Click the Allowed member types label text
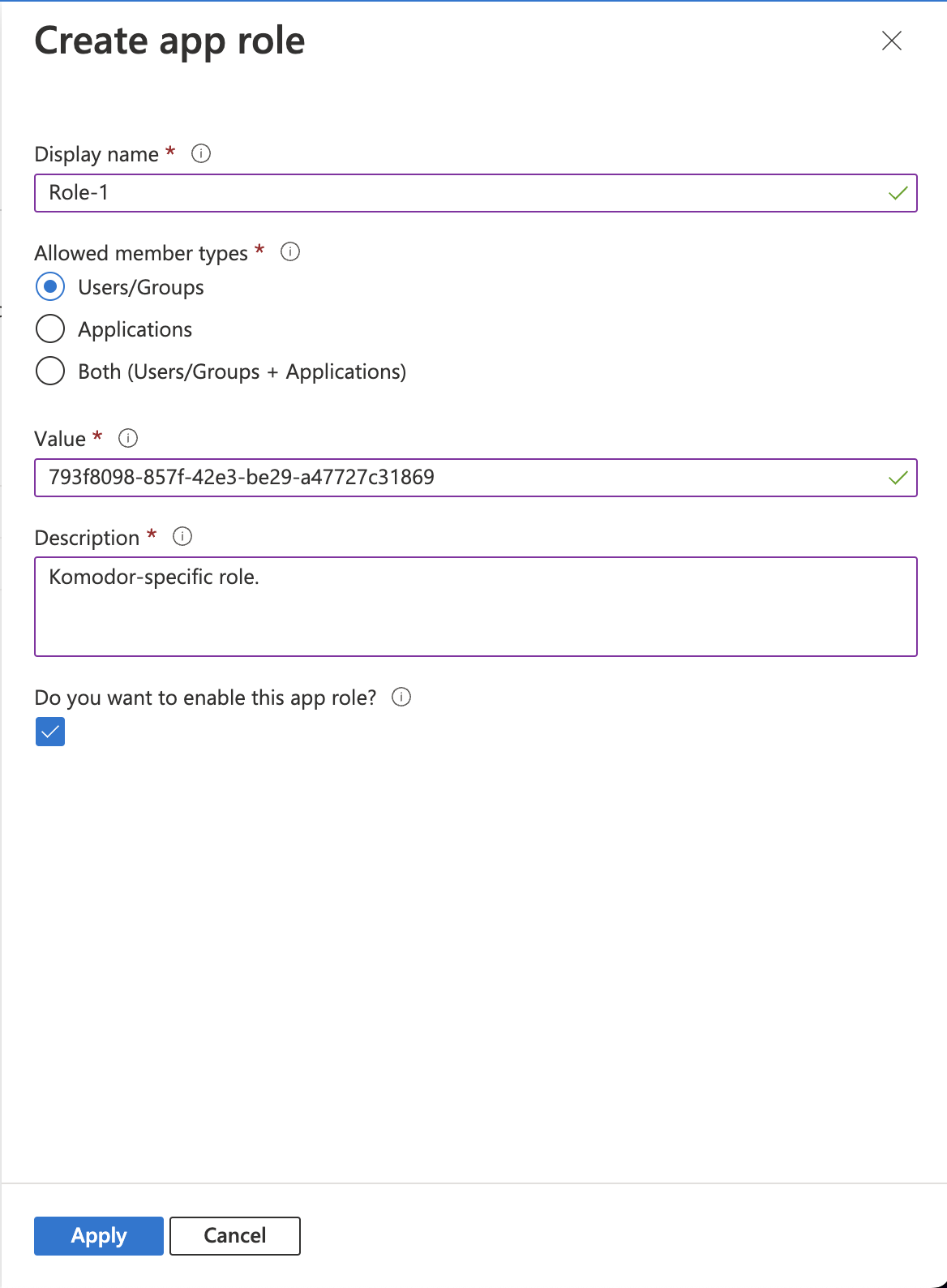The image size is (947, 1288). pos(141,253)
